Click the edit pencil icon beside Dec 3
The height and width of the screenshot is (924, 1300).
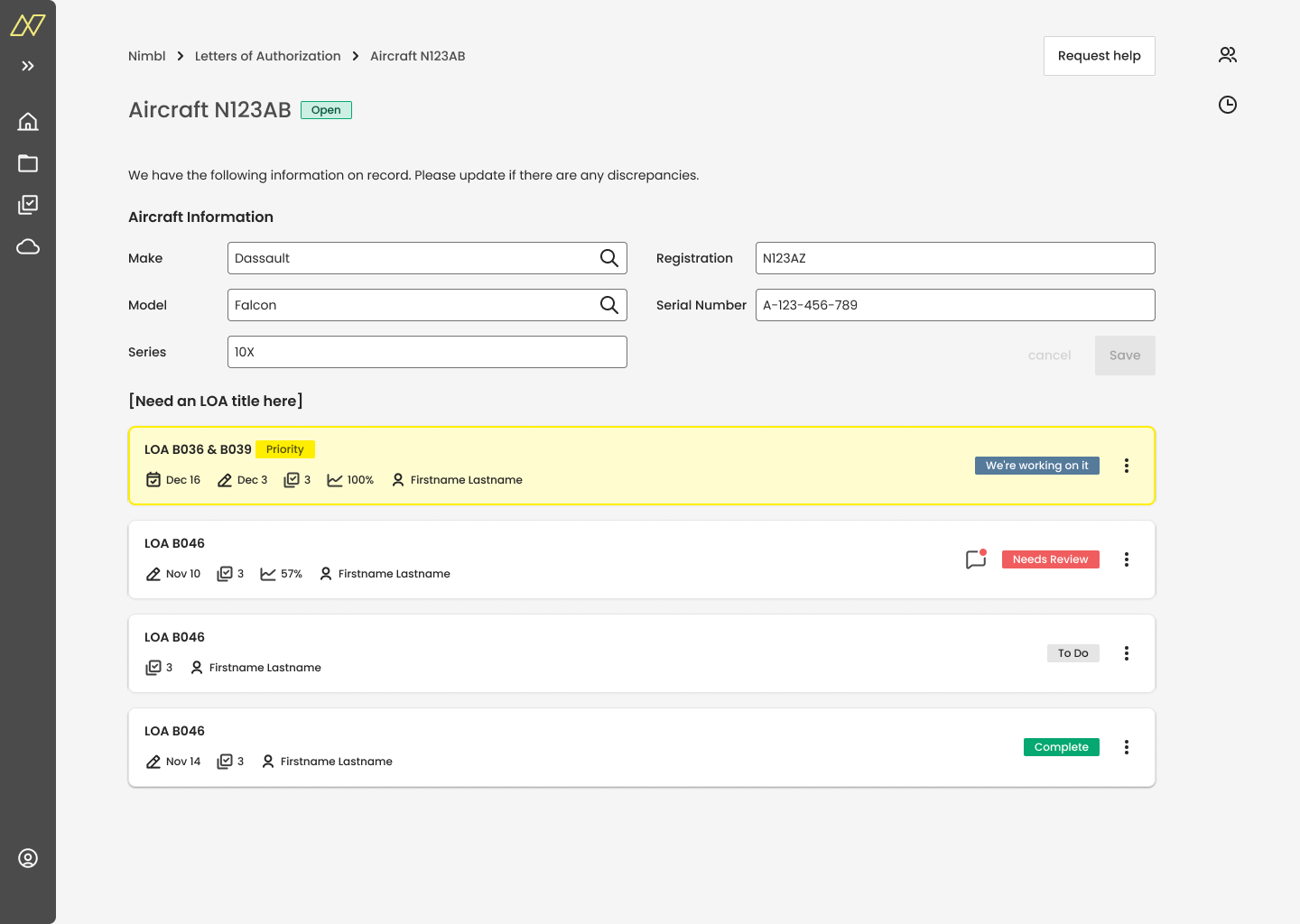[225, 480]
